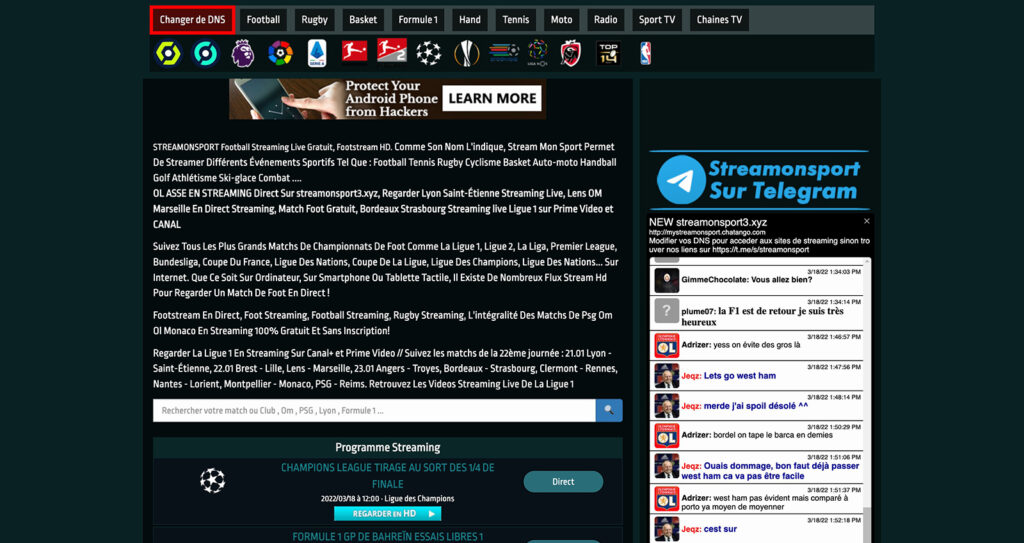Open the Moto menu item
Image resolution: width=1024 pixels, height=543 pixels.
pyautogui.click(x=561, y=20)
